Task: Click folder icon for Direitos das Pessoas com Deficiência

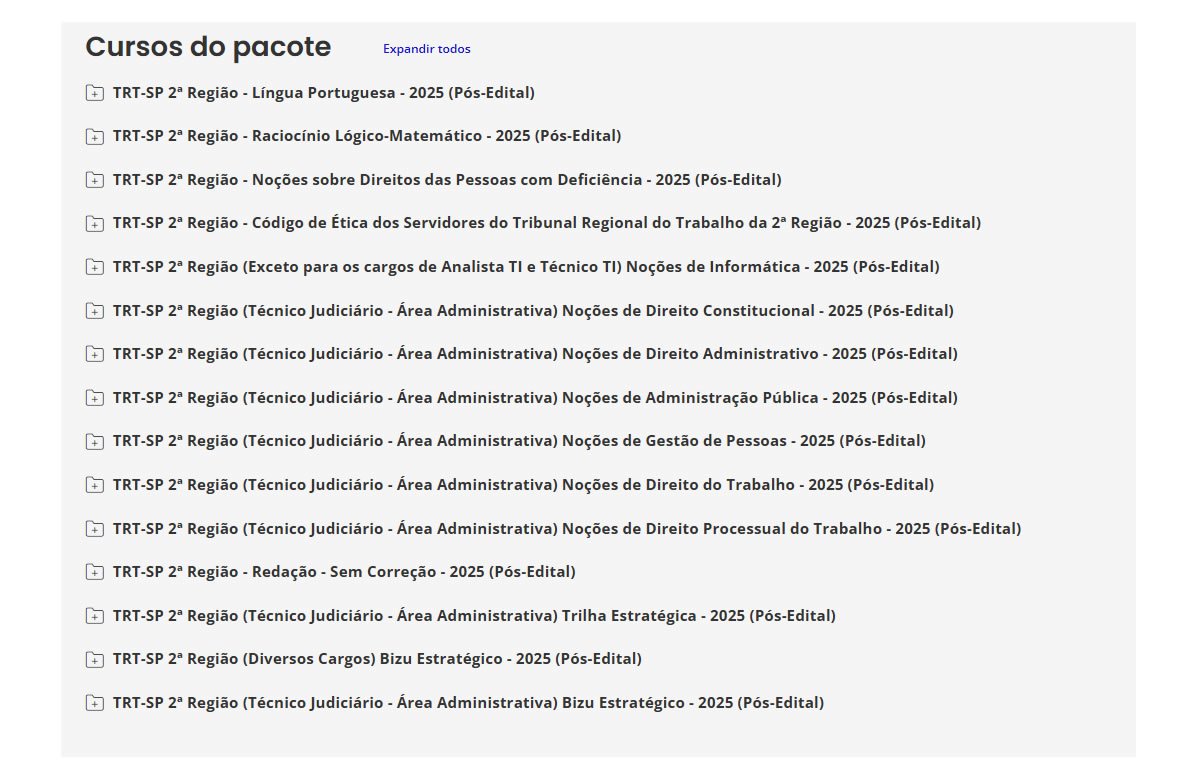Action: [x=94, y=180]
